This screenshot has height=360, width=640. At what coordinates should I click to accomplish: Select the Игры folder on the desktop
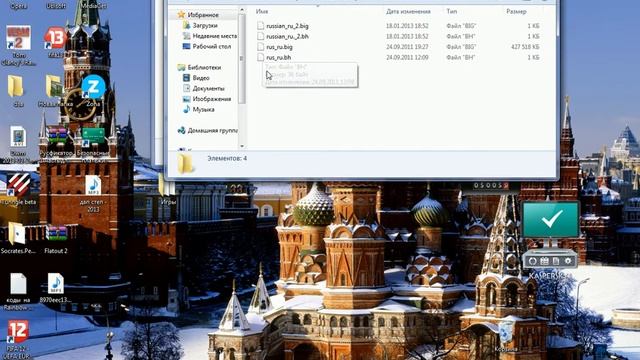167,189
